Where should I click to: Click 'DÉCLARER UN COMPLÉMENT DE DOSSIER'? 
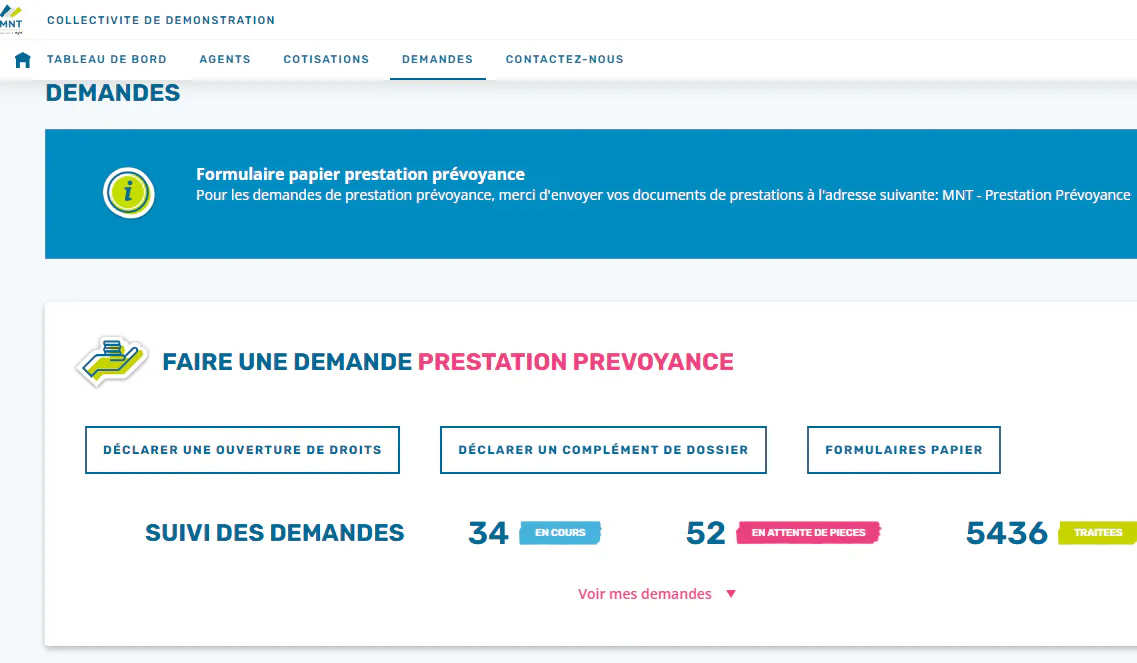click(x=603, y=449)
